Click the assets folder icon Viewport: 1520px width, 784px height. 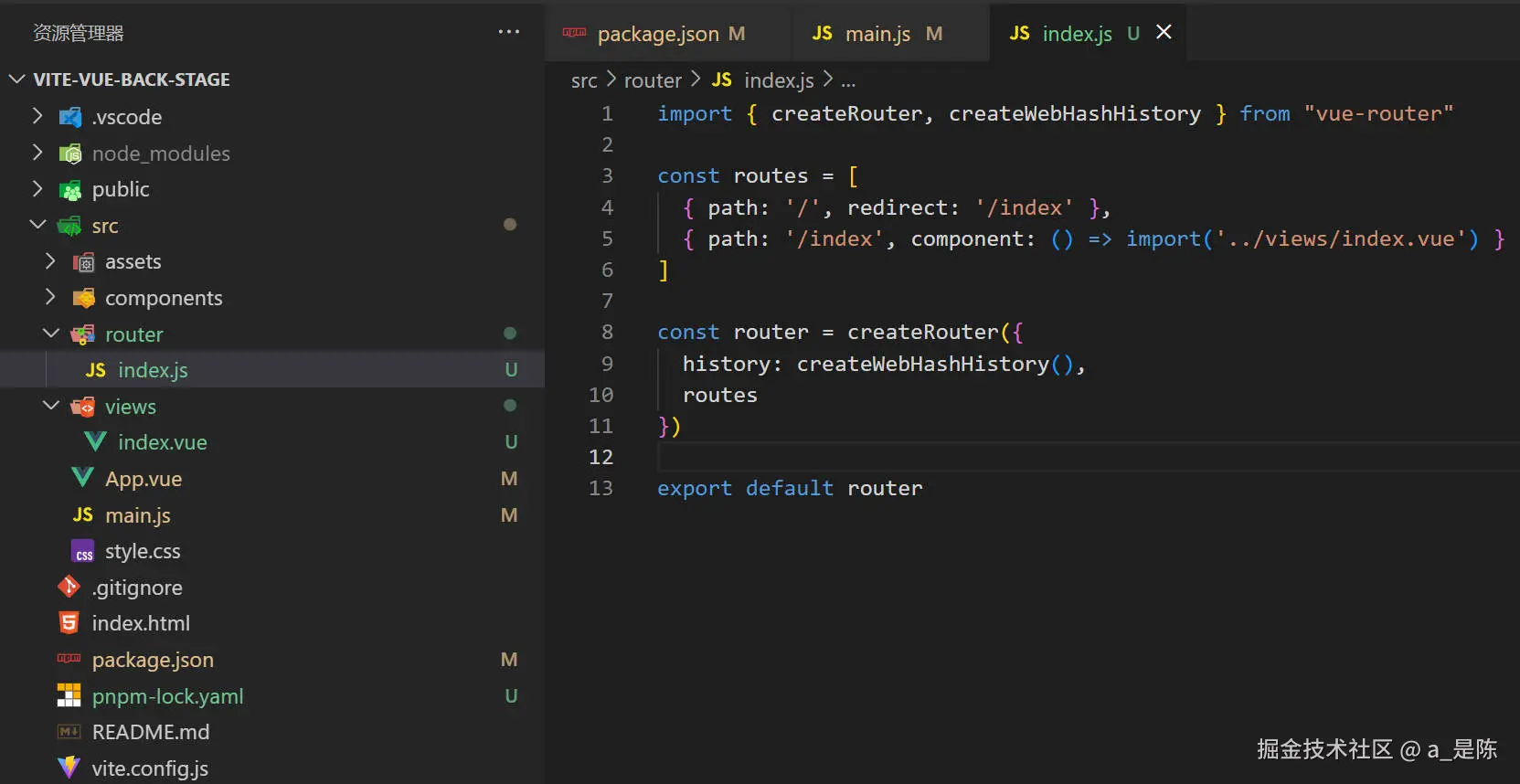83,262
